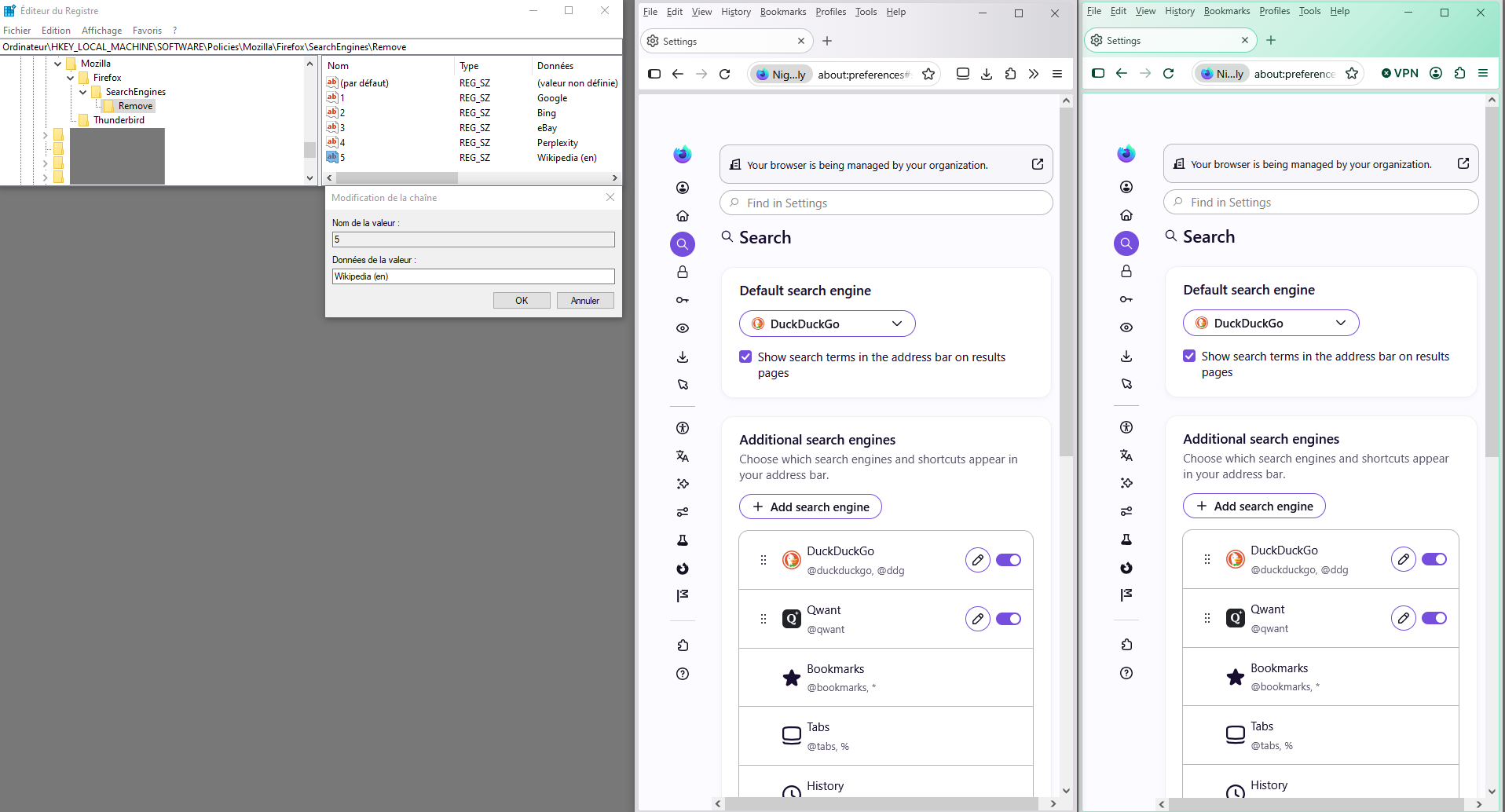The width and height of the screenshot is (1505, 812).
Task: Bookmark page with star in middle Firefox window
Action: pyautogui.click(x=928, y=74)
